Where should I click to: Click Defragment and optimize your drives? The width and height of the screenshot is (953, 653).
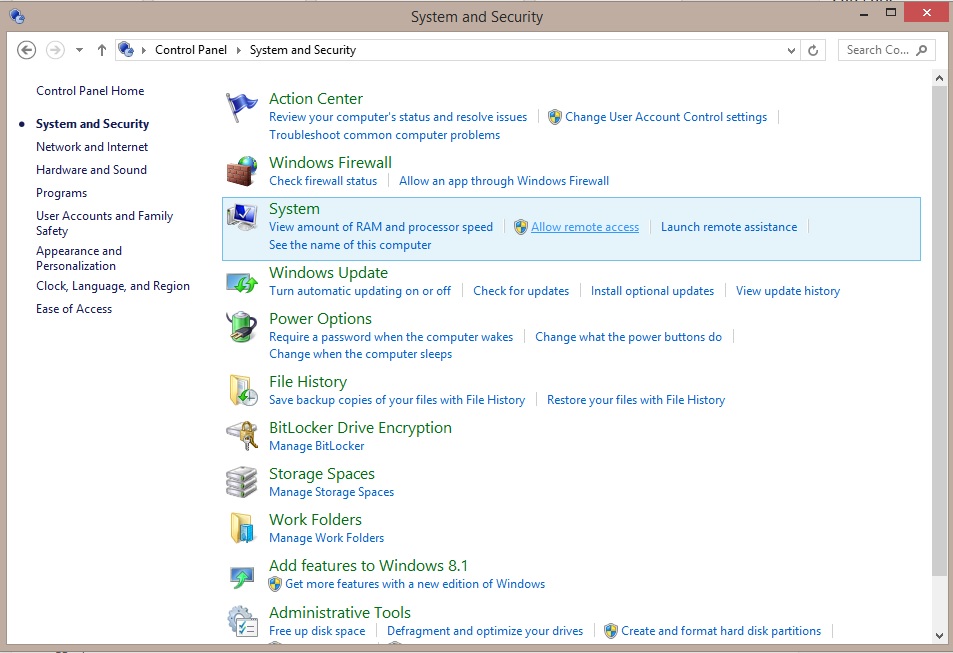click(485, 631)
